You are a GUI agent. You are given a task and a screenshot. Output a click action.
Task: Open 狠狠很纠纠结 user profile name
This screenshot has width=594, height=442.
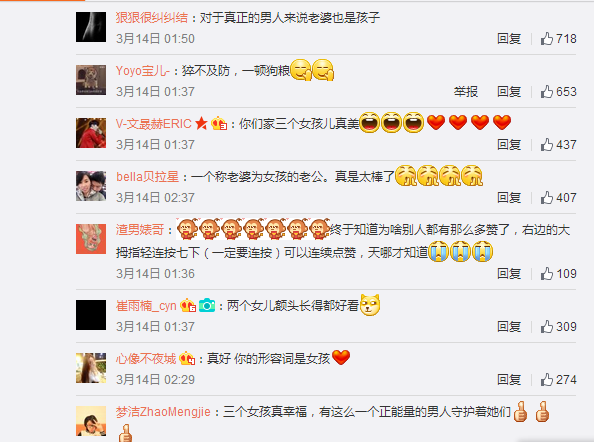pyautogui.click(x=152, y=18)
